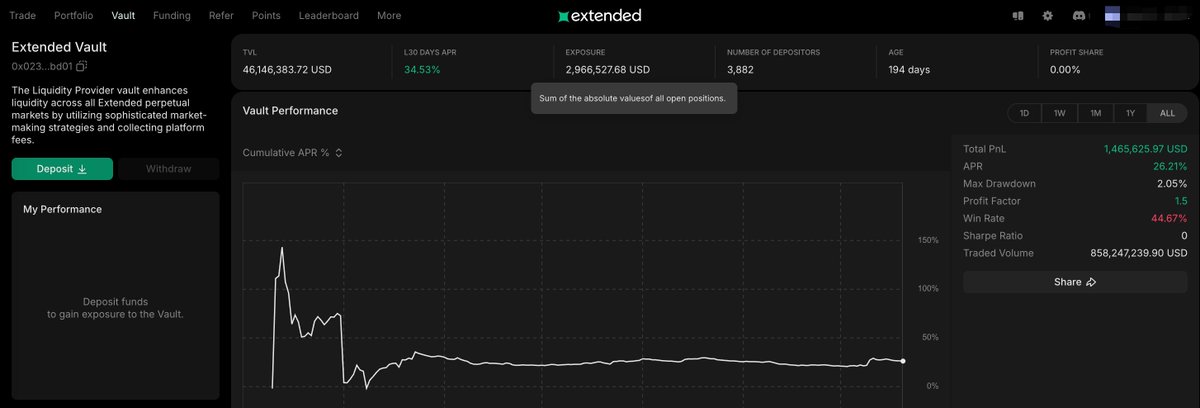Click the NUMBER OF DEPOSITORS label
Image resolution: width=1200 pixels, height=408 pixels.
[774, 52]
